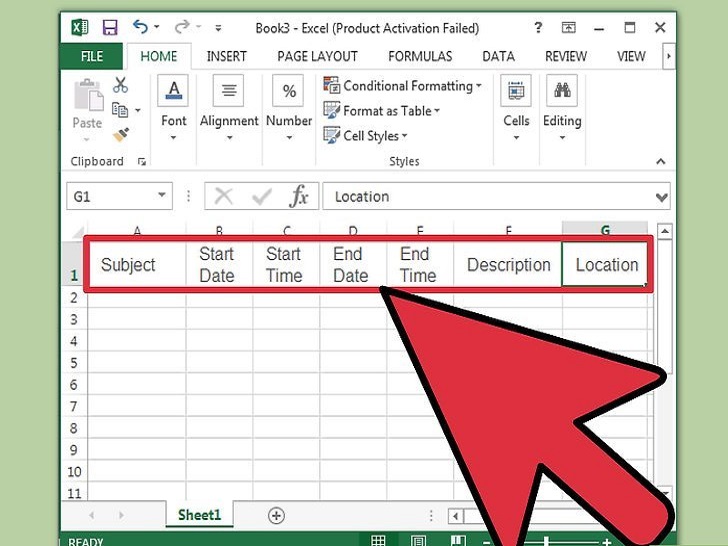The height and width of the screenshot is (546, 728).
Task: Select cell containing Subject
Action: pyautogui.click(x=137, y=265)
